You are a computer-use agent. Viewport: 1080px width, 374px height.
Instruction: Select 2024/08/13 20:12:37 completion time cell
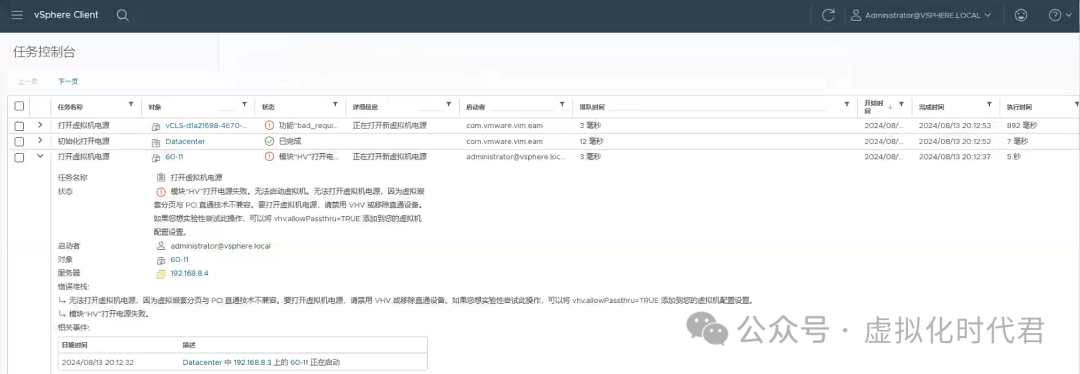click(x=955, y=157)
